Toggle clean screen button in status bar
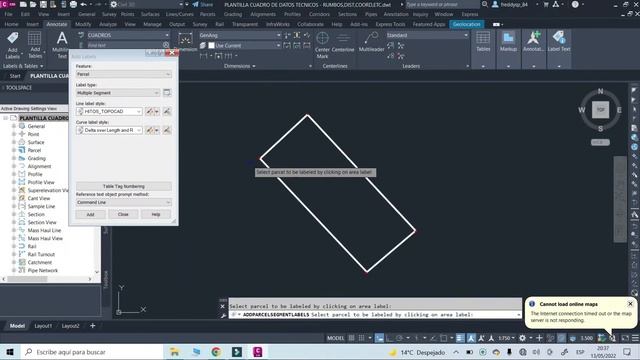Viewport: 640px width, 360px height. tap(625, 338)
